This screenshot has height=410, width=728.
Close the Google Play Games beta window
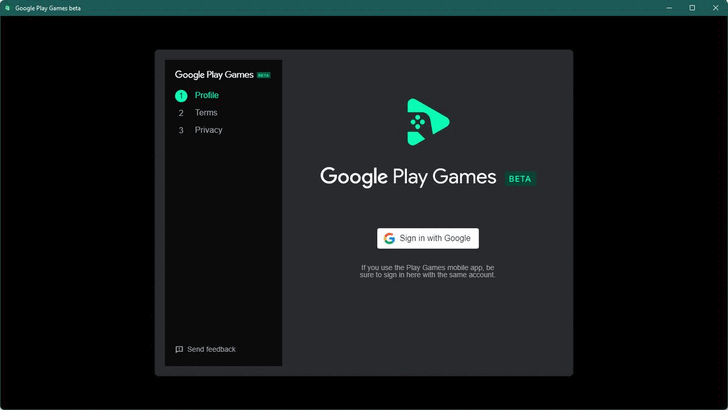[715, 8]
